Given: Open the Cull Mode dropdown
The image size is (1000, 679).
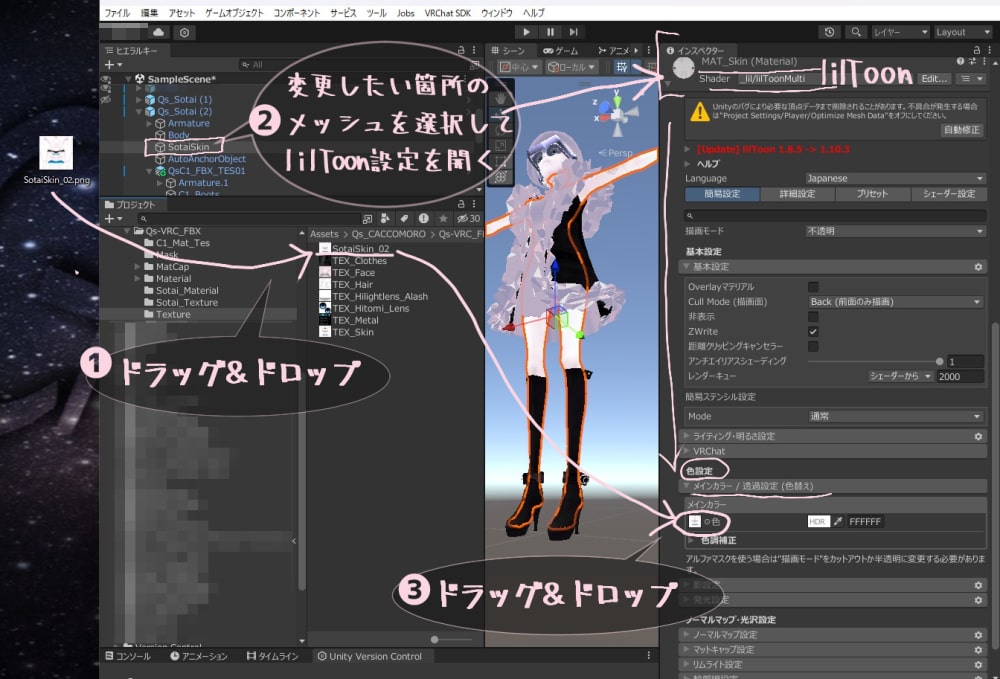Looking at the screenshot, I should pyautogui.click(x=895, y=302).
